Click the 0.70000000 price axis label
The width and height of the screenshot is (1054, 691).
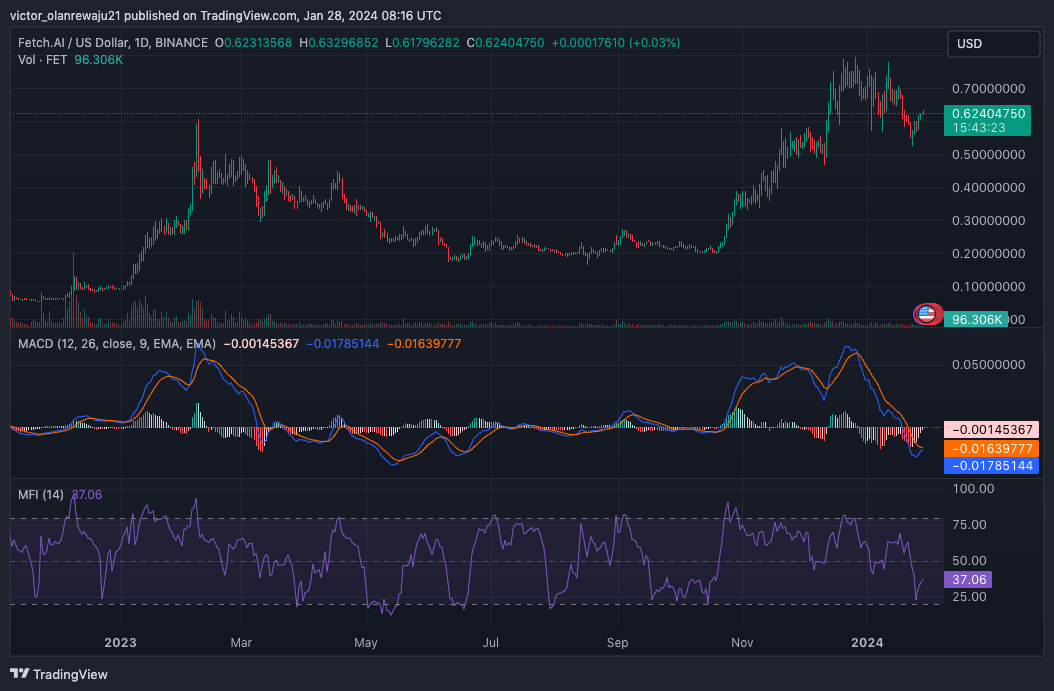coord(988,89)
